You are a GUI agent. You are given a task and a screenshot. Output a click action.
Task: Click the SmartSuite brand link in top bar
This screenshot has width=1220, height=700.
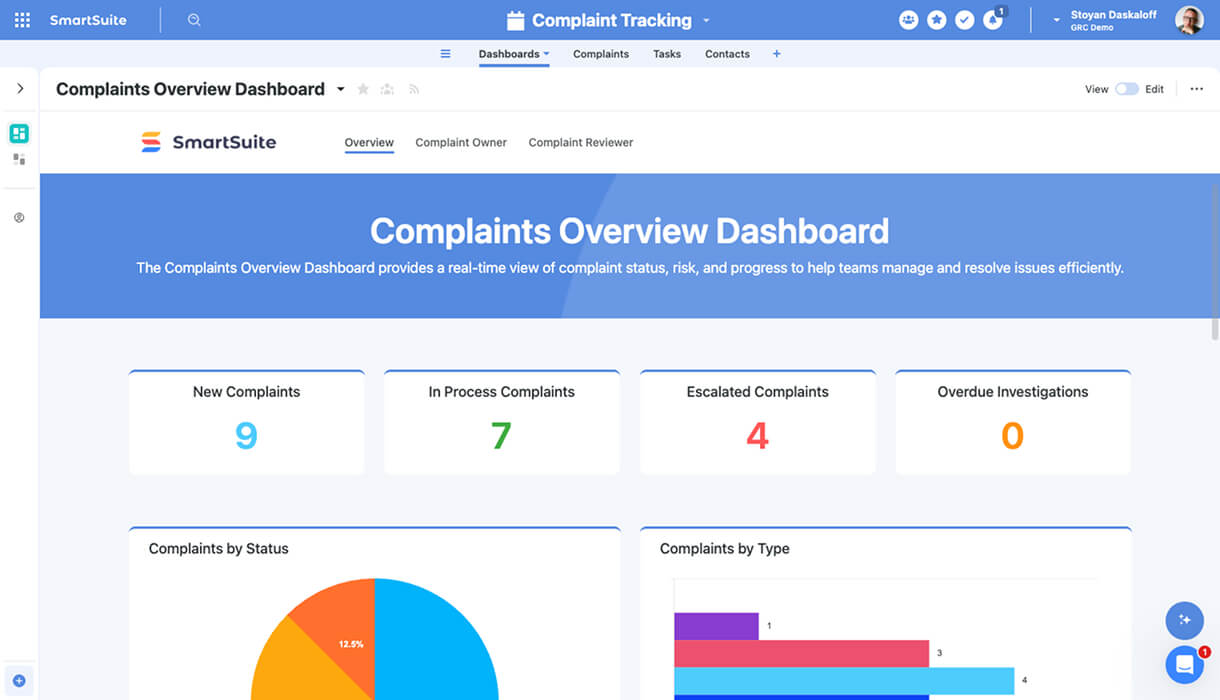(88, 20)
